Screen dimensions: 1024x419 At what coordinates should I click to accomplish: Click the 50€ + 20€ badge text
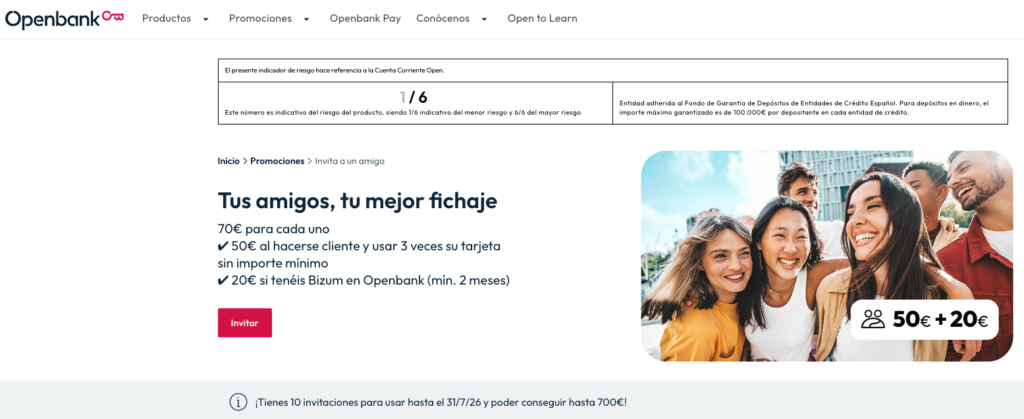point(940,320)
